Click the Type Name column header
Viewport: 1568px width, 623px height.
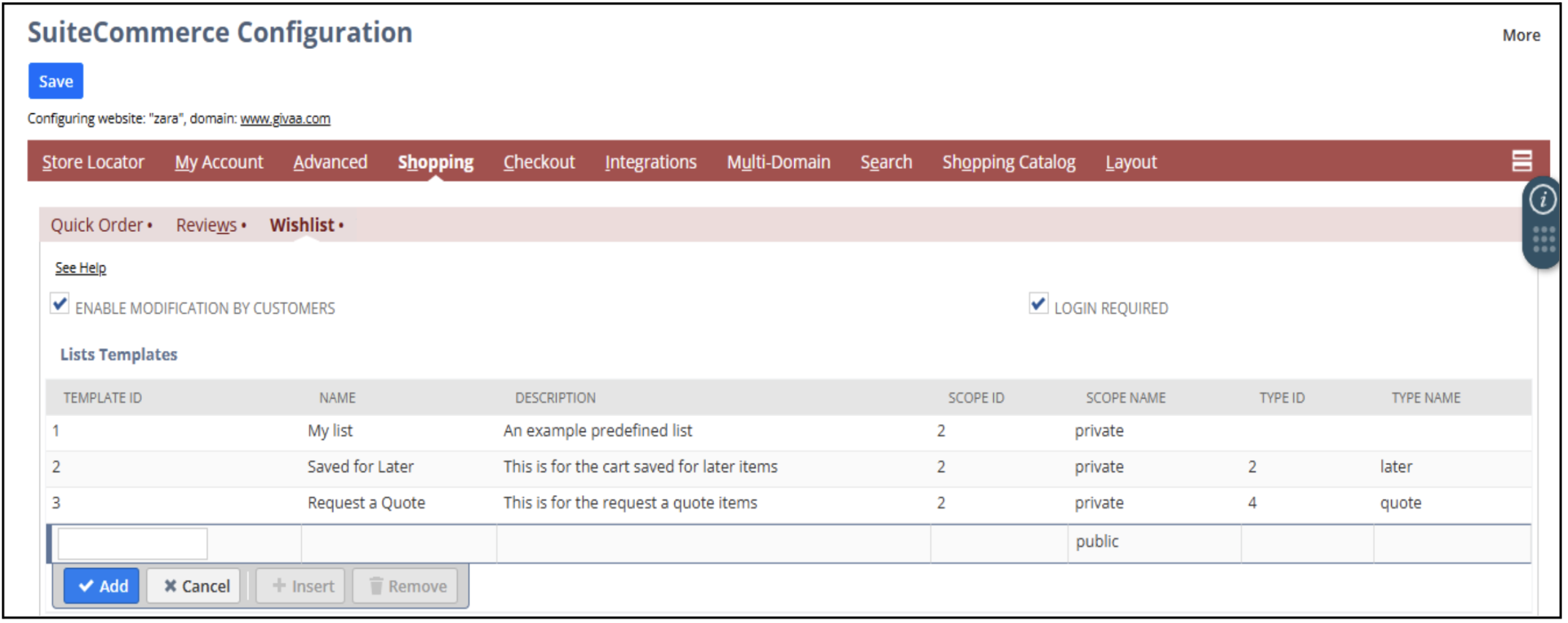(x=1426, y=399)
